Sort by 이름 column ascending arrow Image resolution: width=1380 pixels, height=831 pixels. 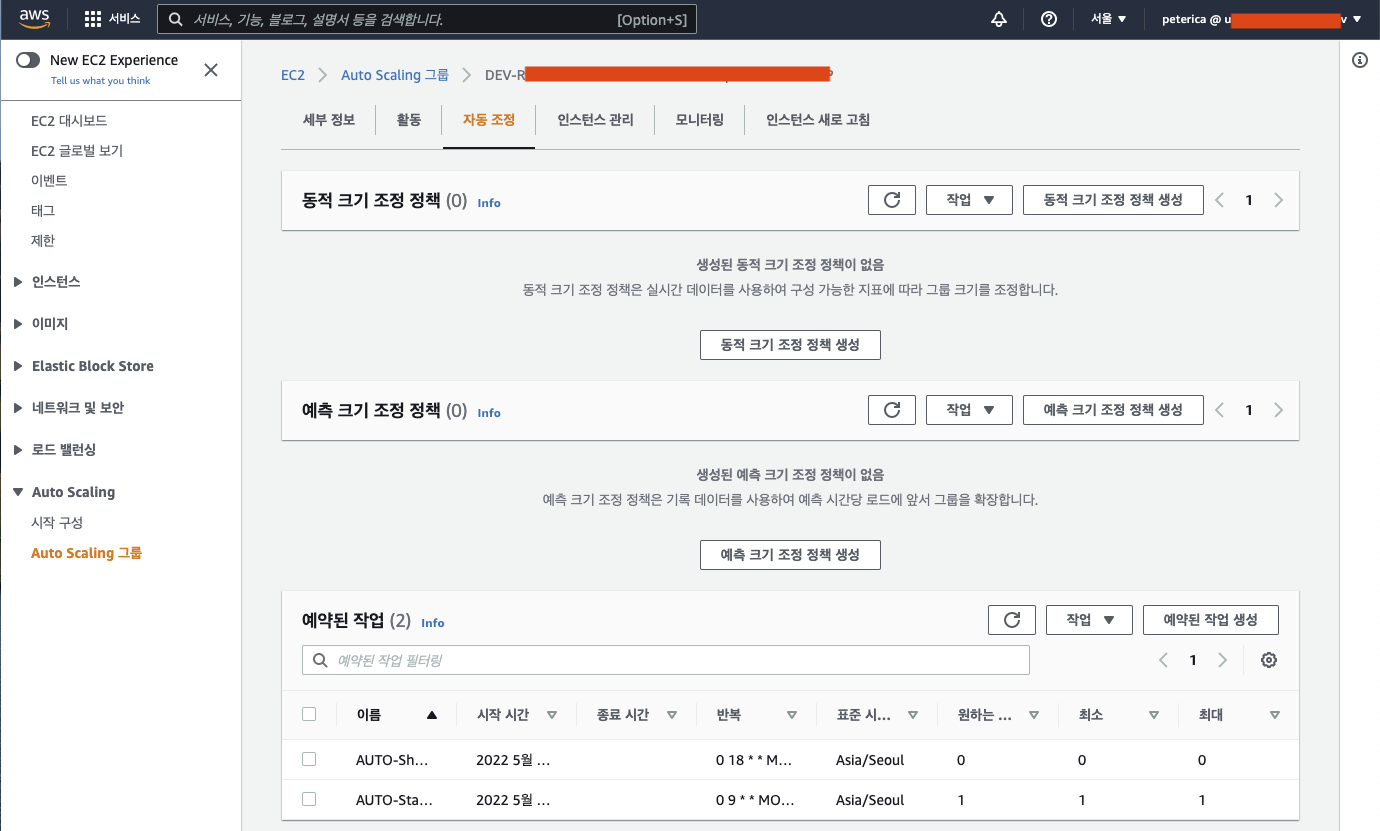pyautogui.click(x=432, y=715)
